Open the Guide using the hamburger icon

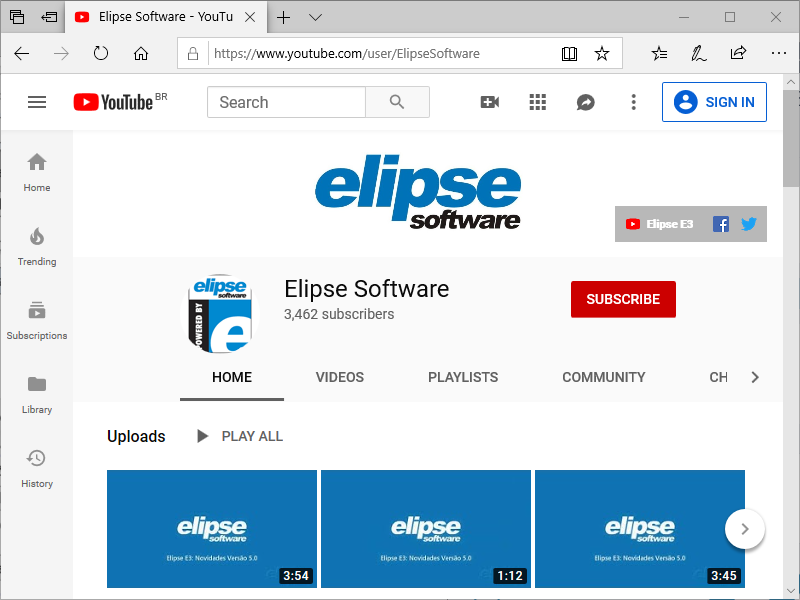click(x=37, y=101)
